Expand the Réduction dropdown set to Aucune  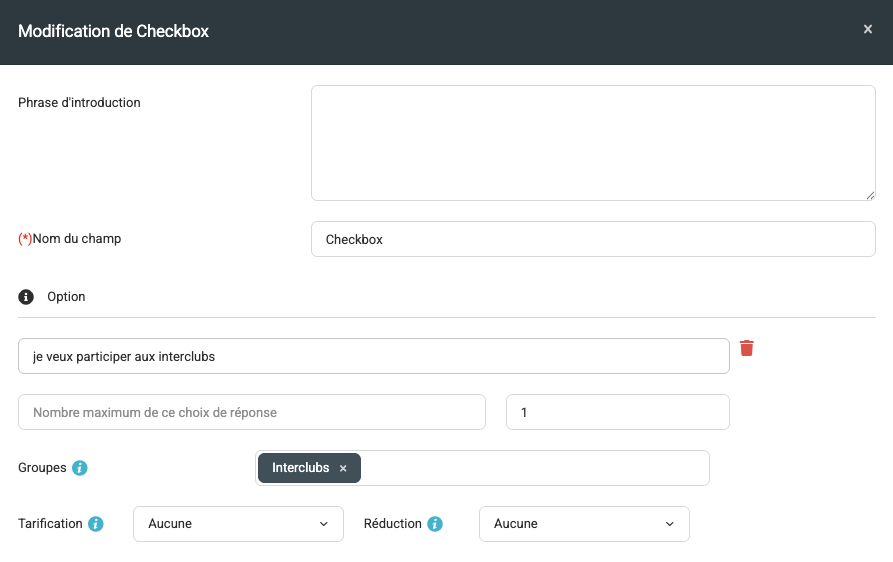584,524
